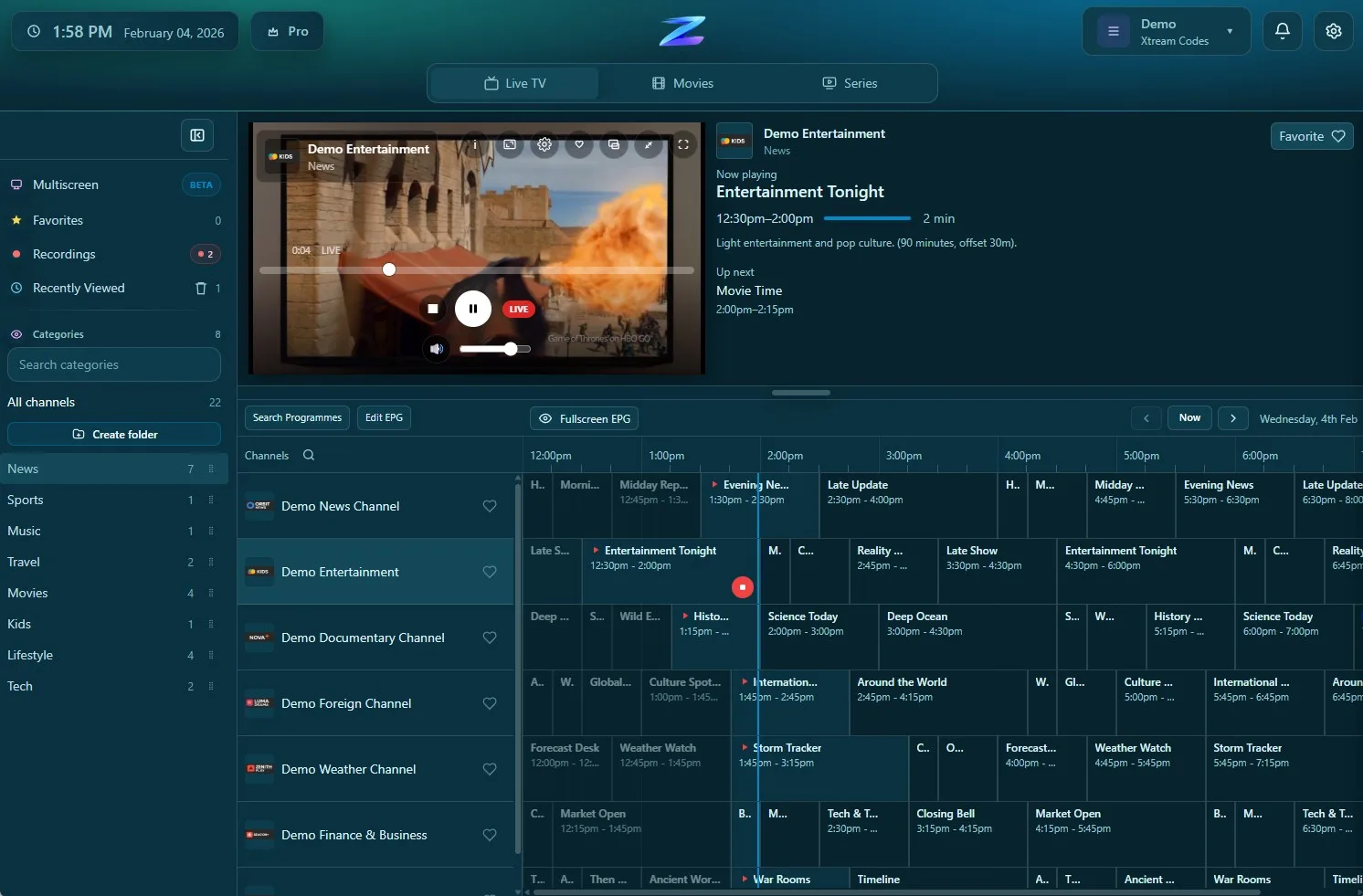Image resolution: width=1363 pixels, height=896 pixels.
Task: Click the Z app logo
Action: [x=681, y=31]
